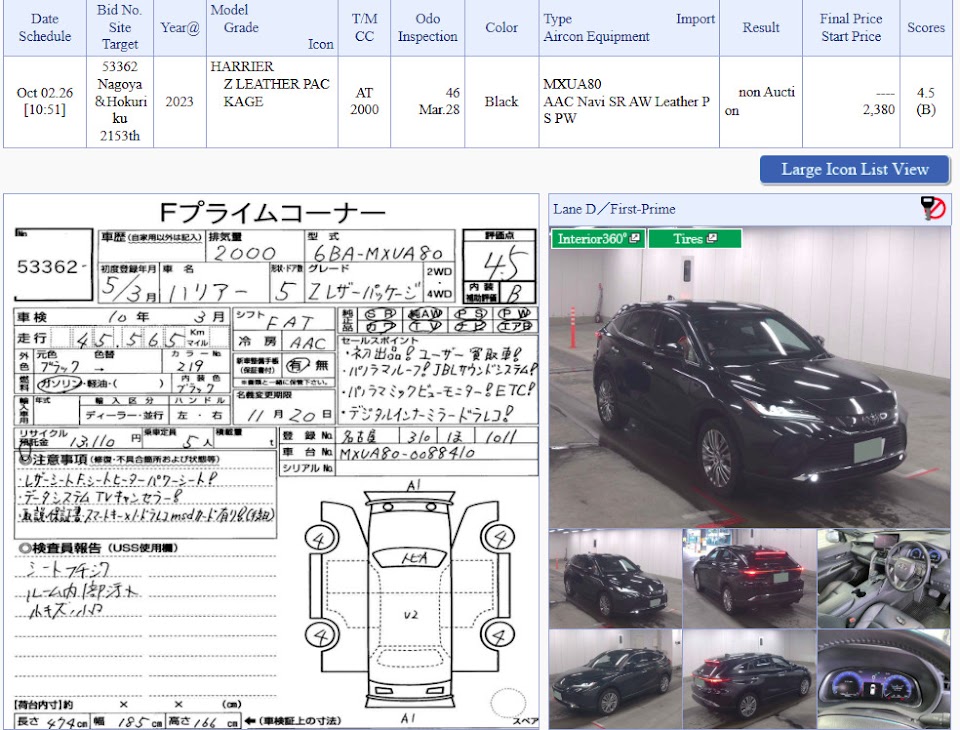Open the rear view thumbnail with brake lights
960x730 pixels.
click(749, 579)
